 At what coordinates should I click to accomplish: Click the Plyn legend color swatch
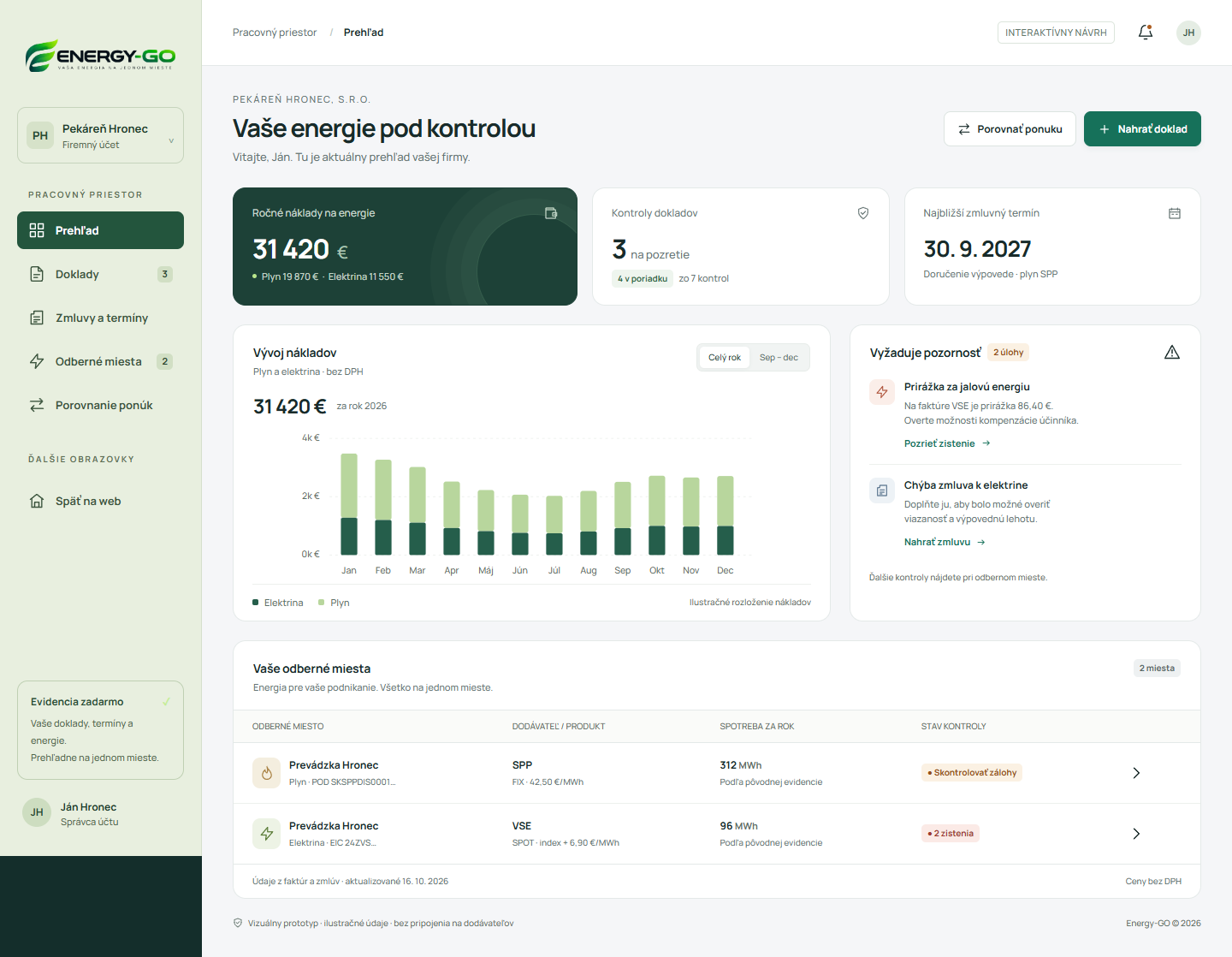(x=322, y=603)
